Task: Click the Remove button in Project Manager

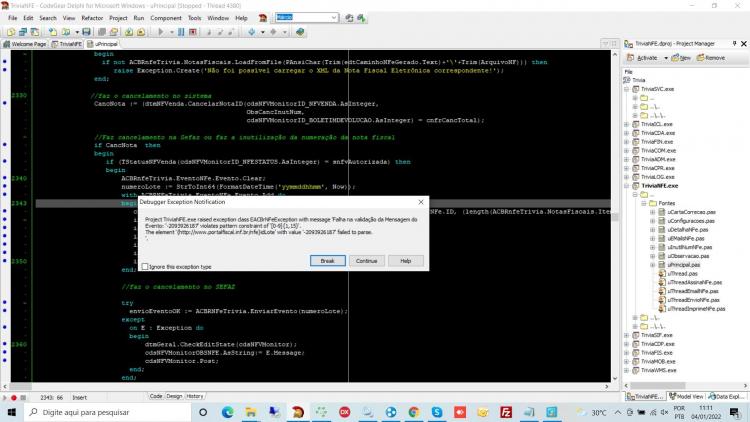Action: 711,58
